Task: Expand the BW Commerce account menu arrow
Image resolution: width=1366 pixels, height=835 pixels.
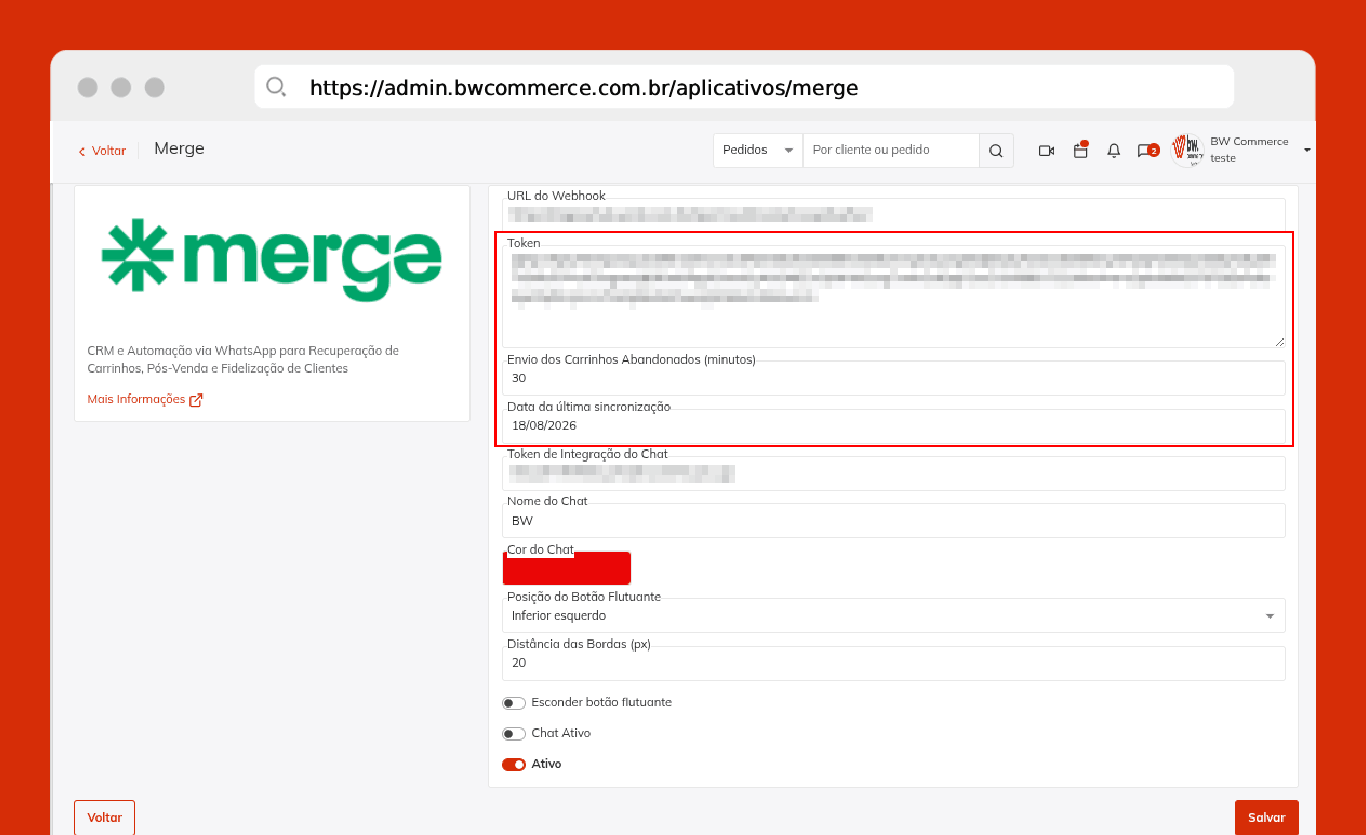Action: point(1307,150)
